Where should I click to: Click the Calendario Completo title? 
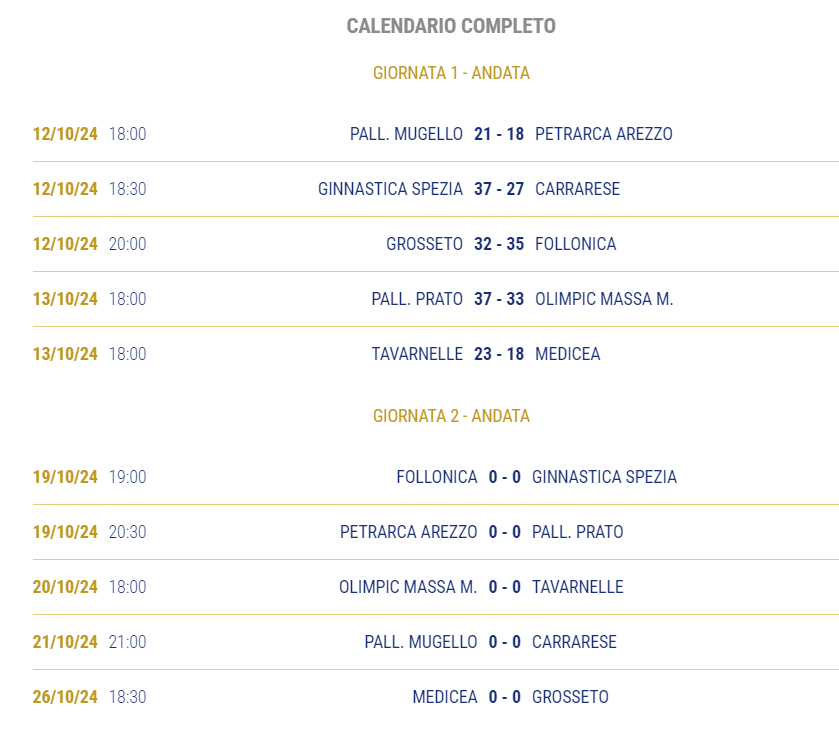pos(451,26)
